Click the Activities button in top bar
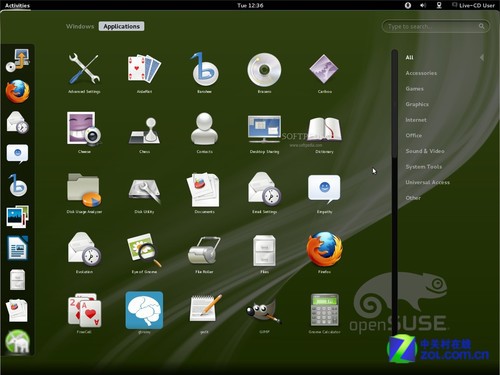Screen dimensions: 500x375 click(17, 5)
